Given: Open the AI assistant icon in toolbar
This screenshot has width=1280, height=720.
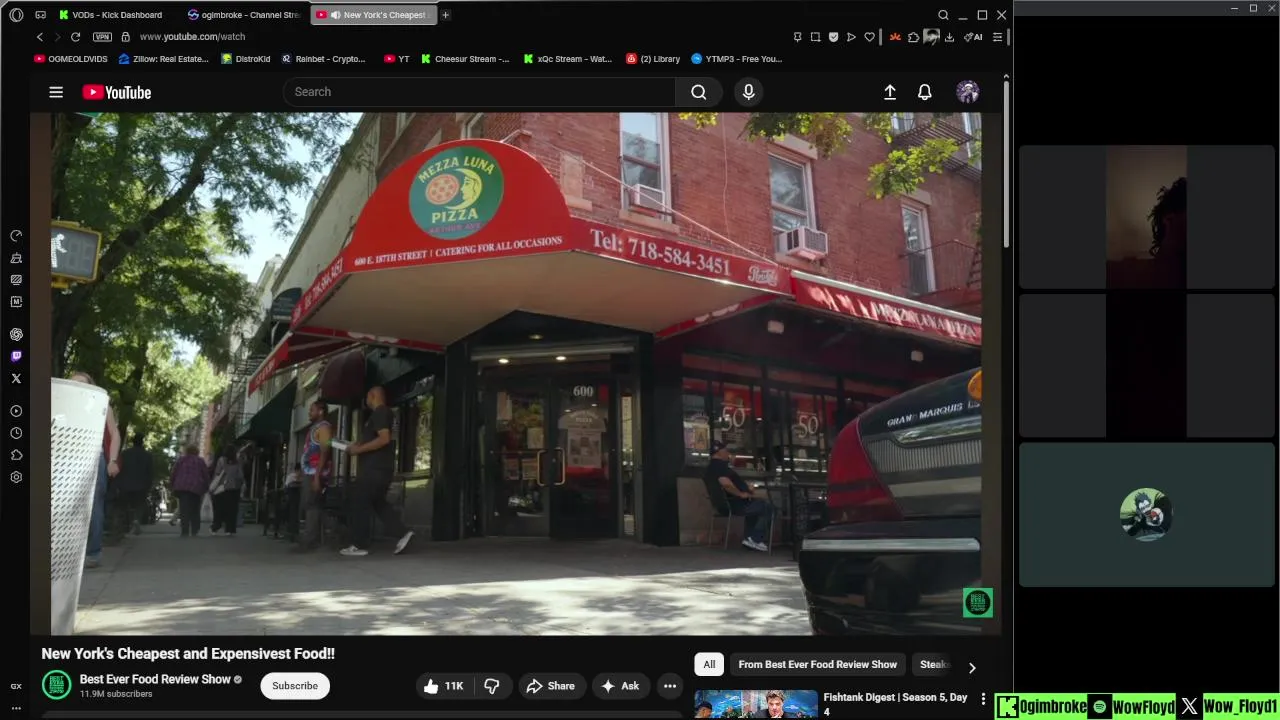Looking at the screenshot, I should coord(973,37).
